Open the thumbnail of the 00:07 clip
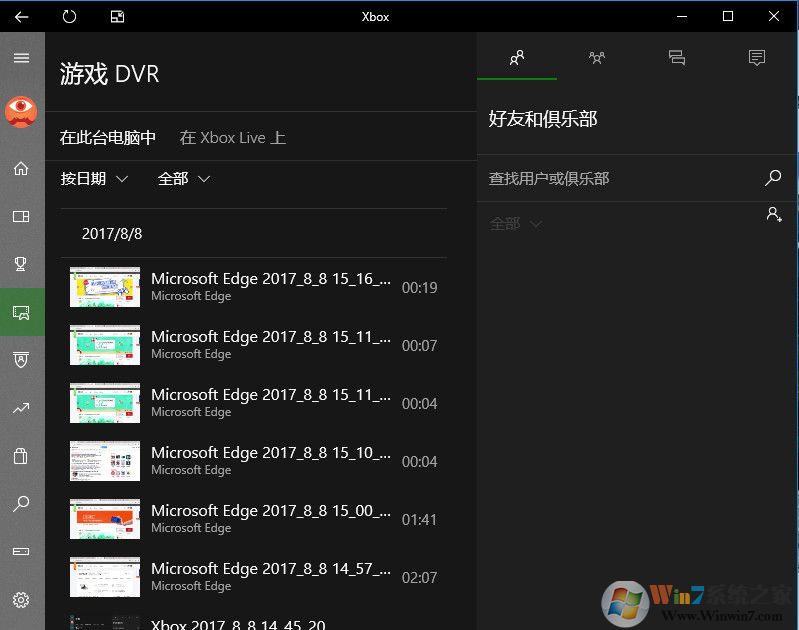This screenshot has height=630, width=799. coord(105,345)
